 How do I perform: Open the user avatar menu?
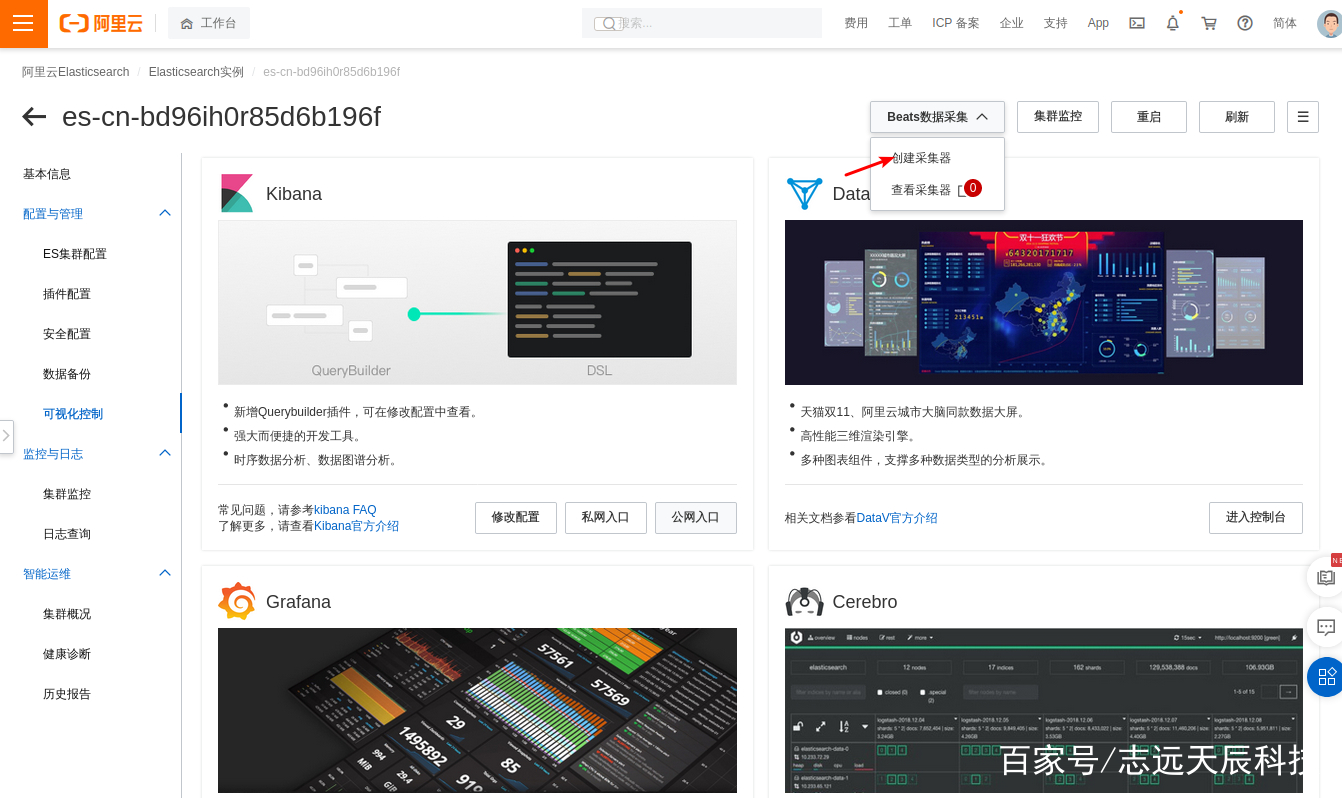(1330, 23)
